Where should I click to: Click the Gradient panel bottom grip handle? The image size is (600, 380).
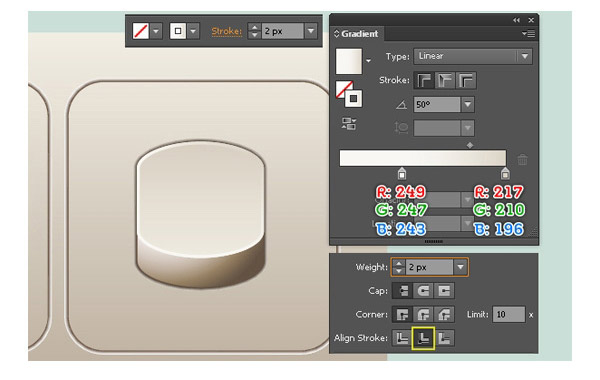[434, 241]
